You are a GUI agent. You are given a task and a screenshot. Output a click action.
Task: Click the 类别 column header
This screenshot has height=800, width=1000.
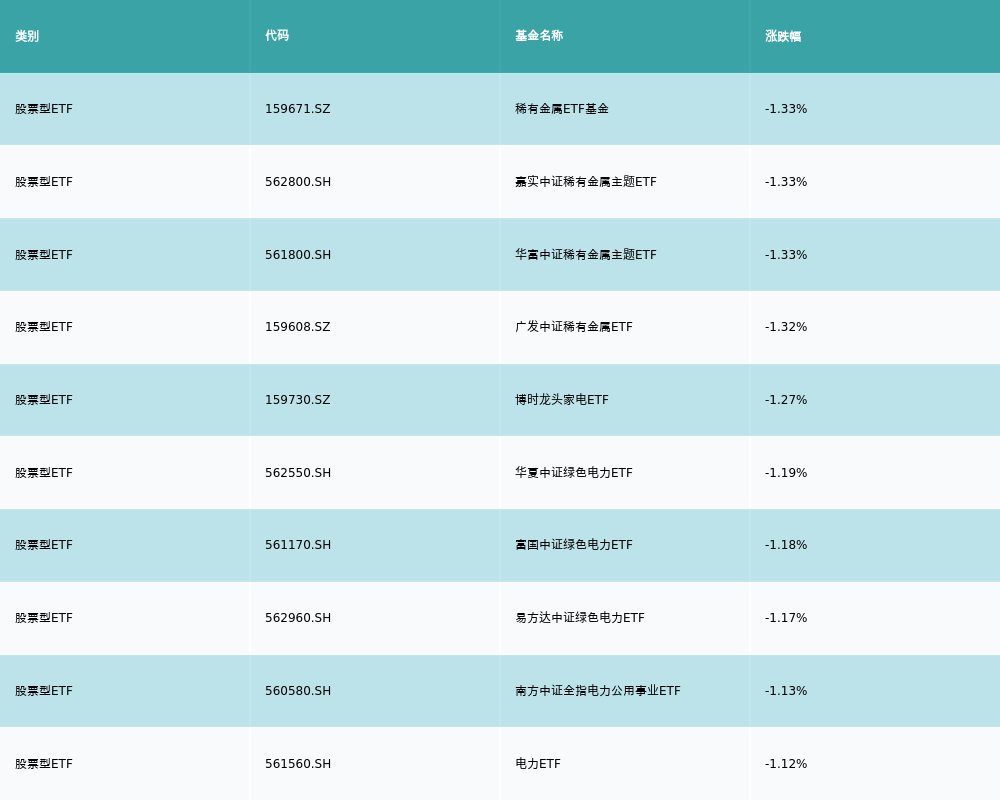click(x=27, y=36)
